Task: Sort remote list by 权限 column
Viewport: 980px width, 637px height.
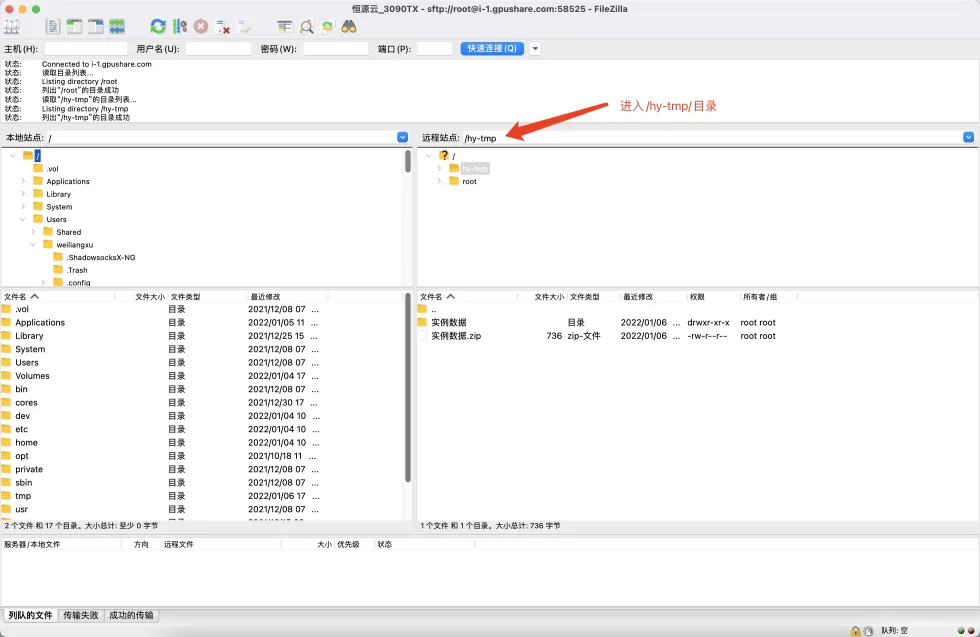Action: 712,296
